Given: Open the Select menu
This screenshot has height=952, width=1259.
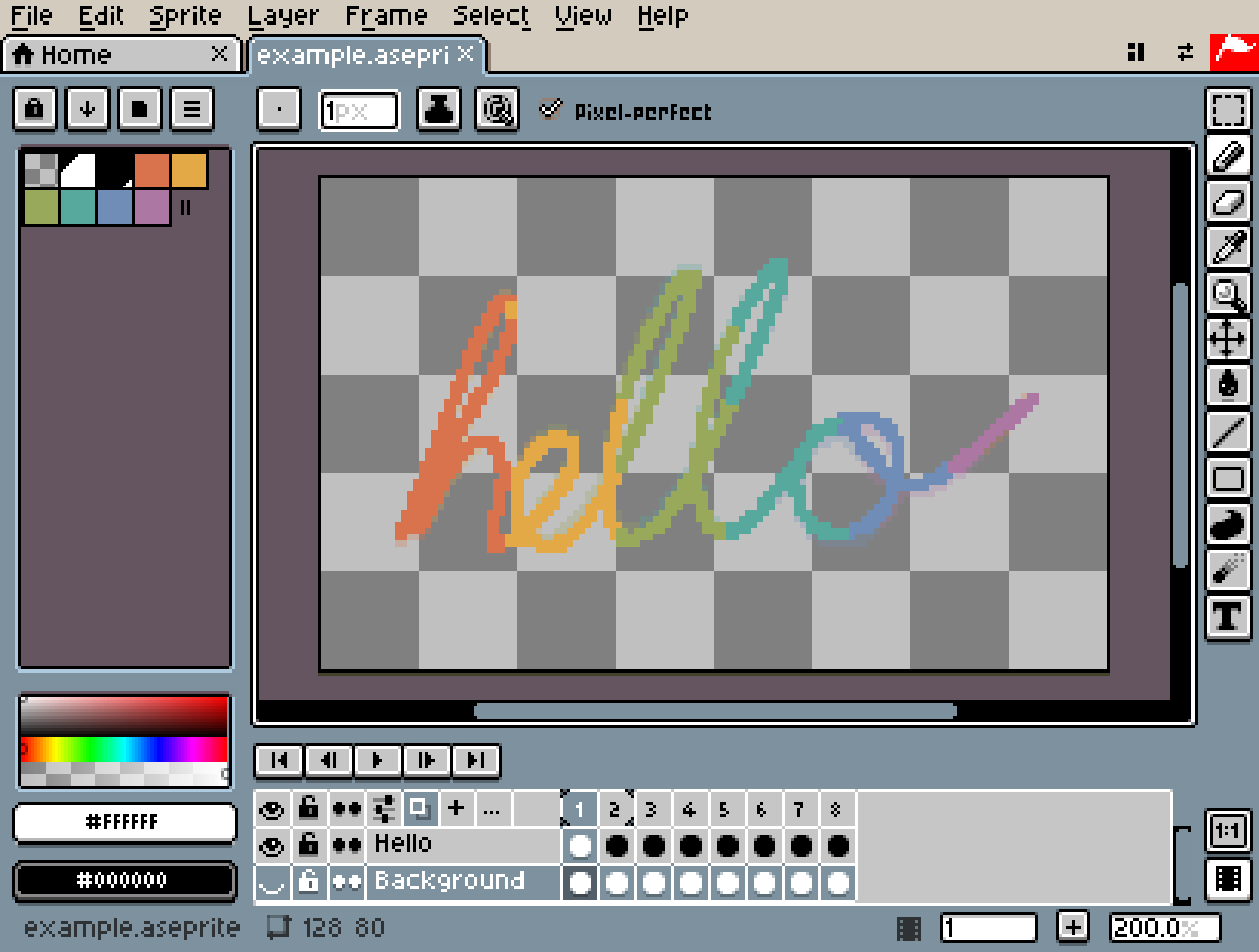Looking at the screenshot, I should click(491, 15).
